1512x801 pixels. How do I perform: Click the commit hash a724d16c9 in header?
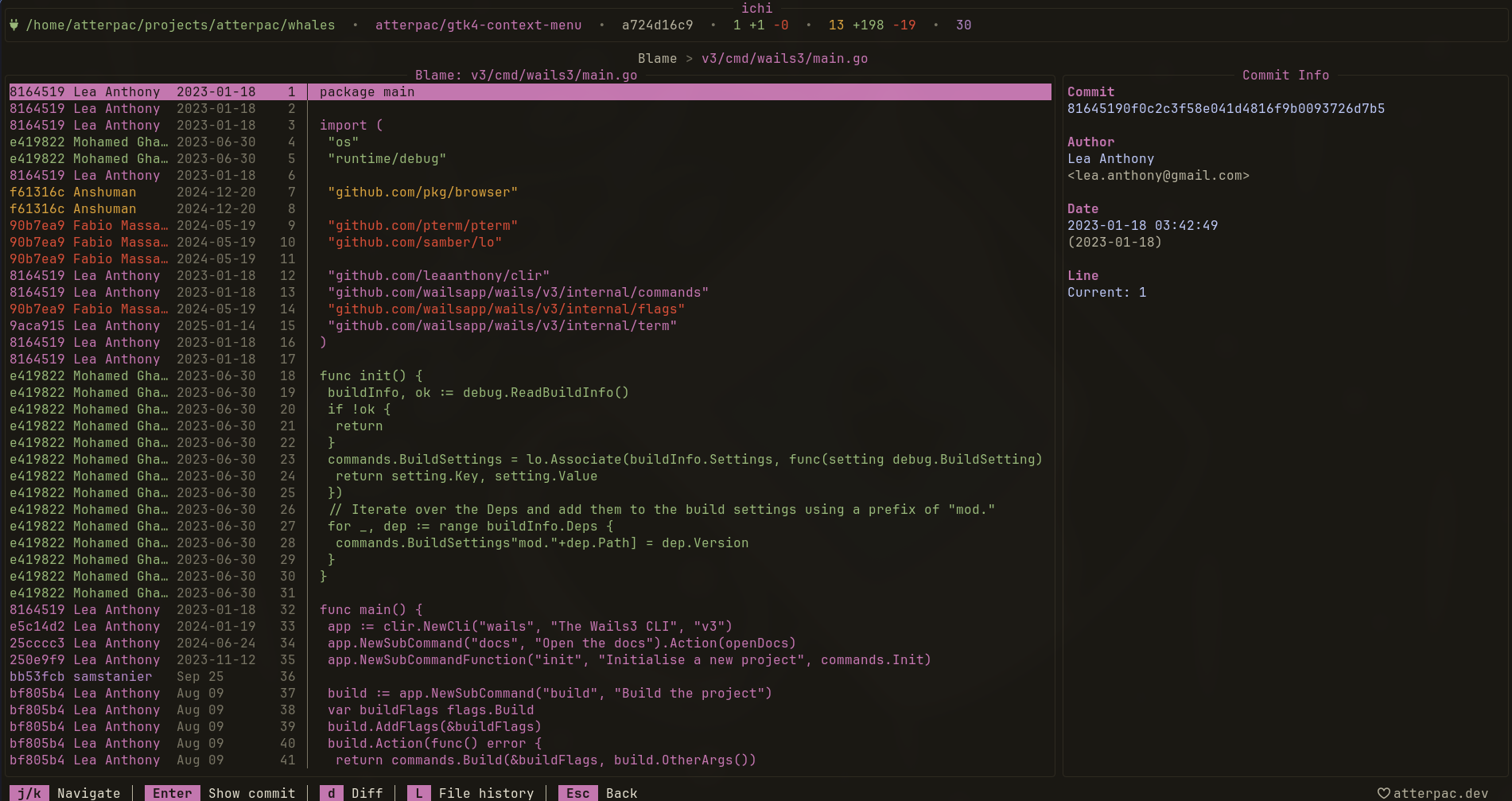tap(657, 25)
